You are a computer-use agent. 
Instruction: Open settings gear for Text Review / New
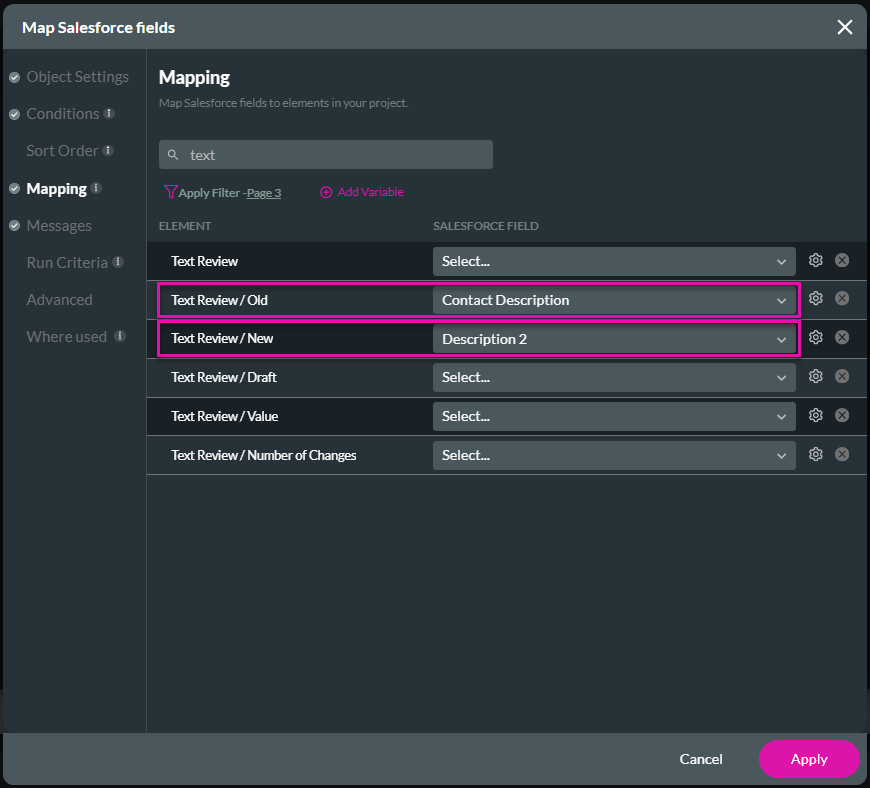(815, 337)
